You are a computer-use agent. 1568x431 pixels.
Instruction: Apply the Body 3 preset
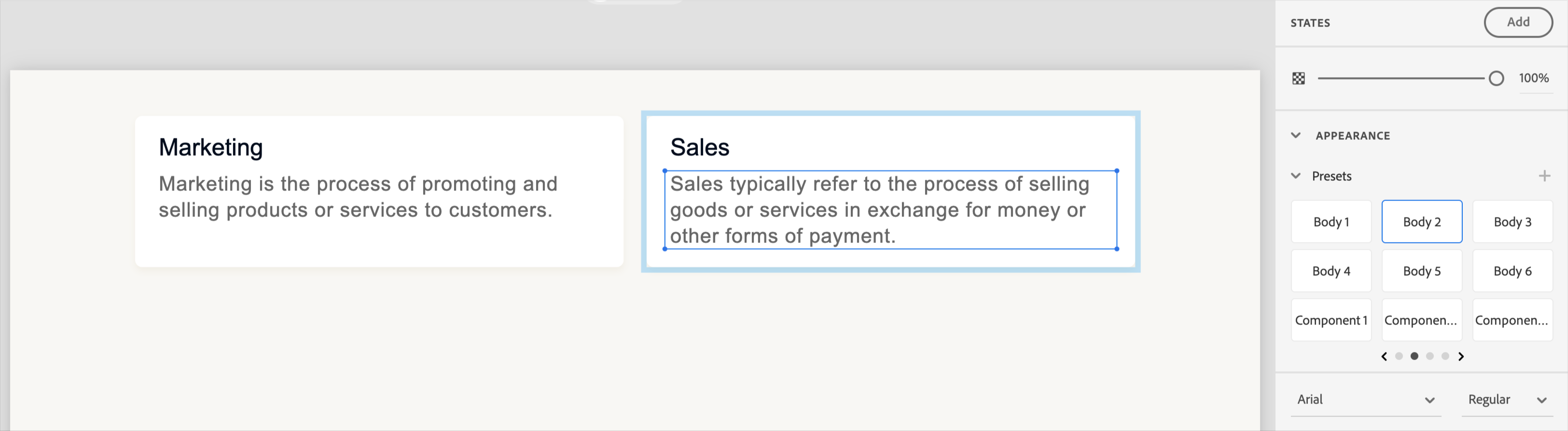[1512, 222]
